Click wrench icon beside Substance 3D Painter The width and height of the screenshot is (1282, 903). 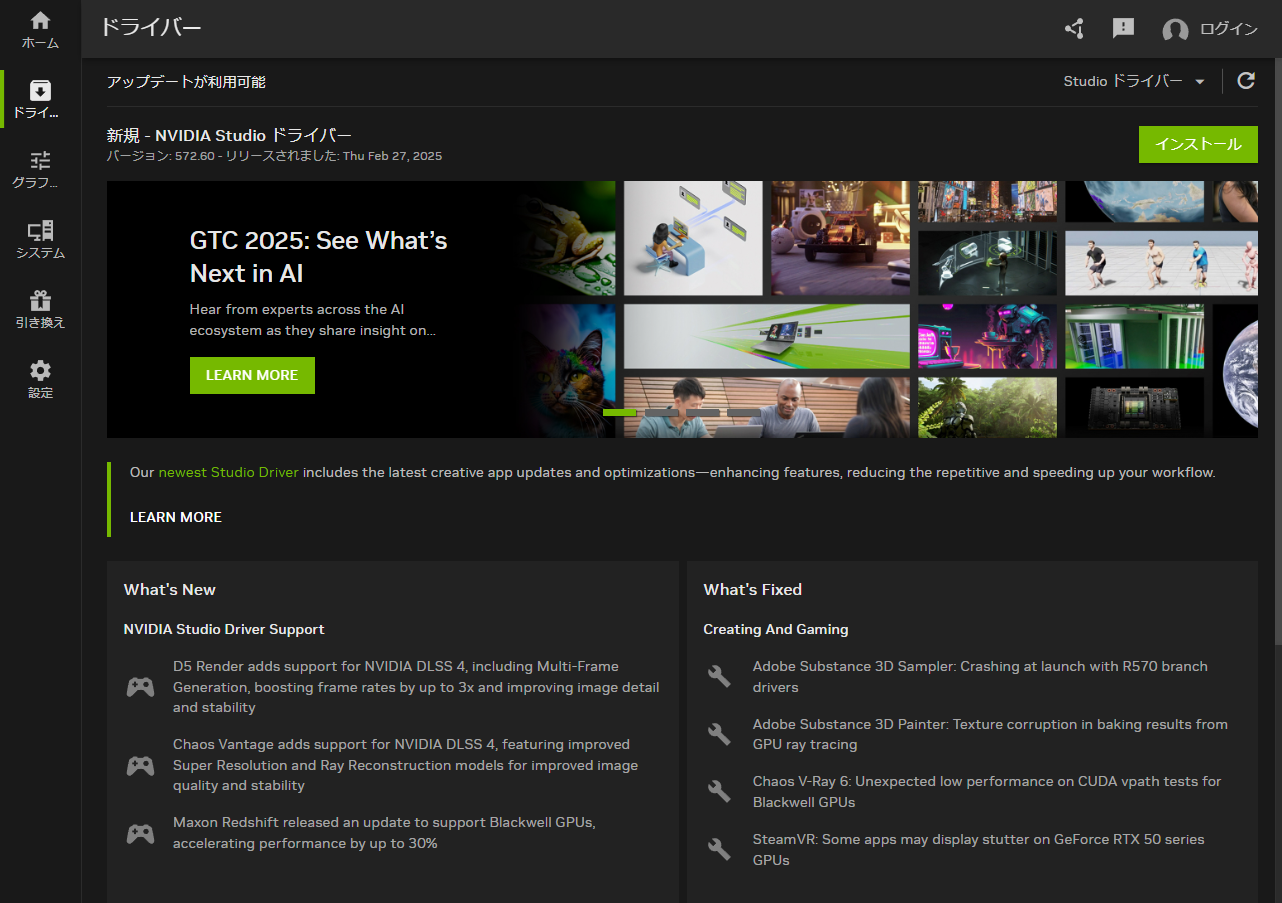point(719,735)
